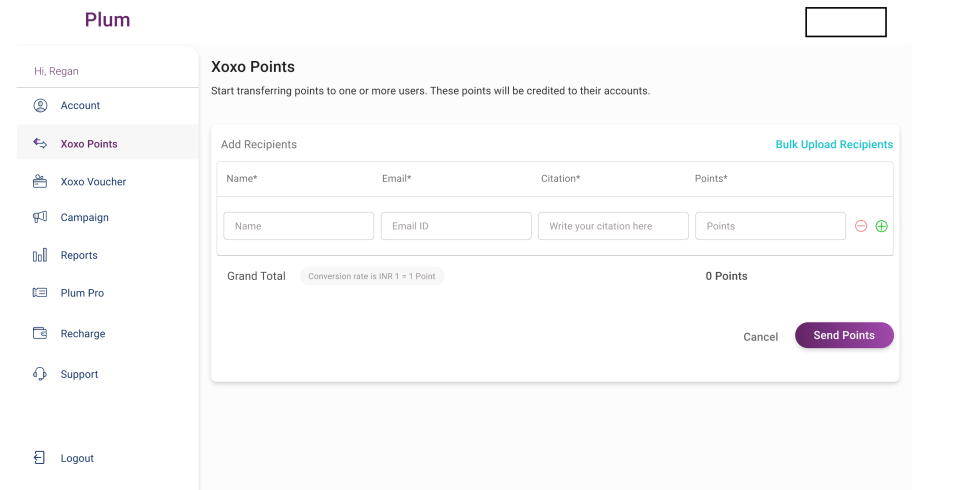Click the Xoxo Voucher card icon
This screenshot has width=960, height=490.
[40, 182]
